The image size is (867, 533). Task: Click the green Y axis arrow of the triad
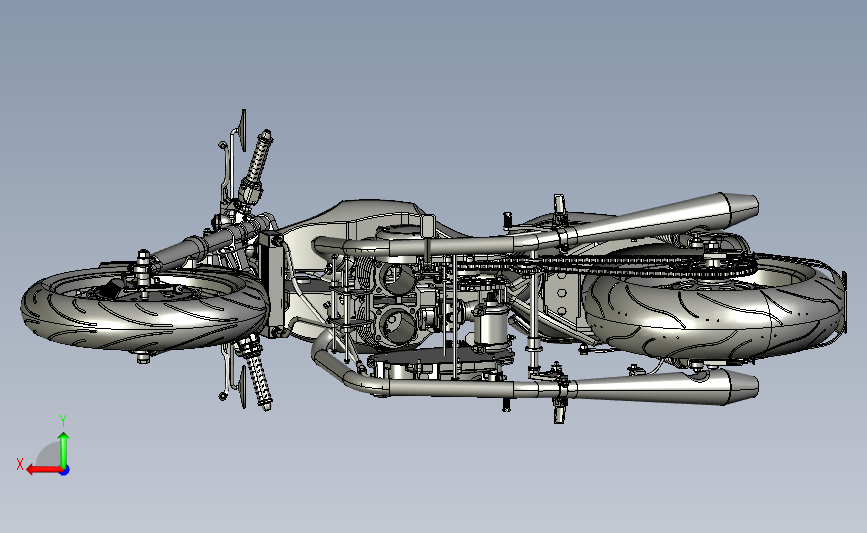point(64,450)
